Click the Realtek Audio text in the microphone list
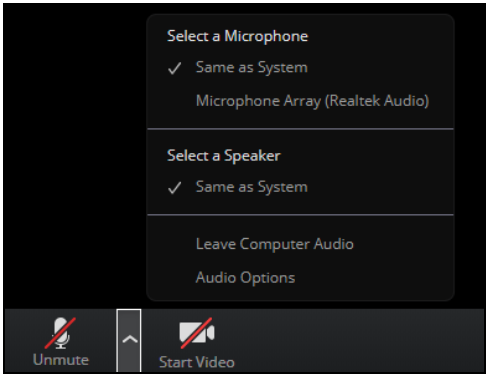 point(377,101)
